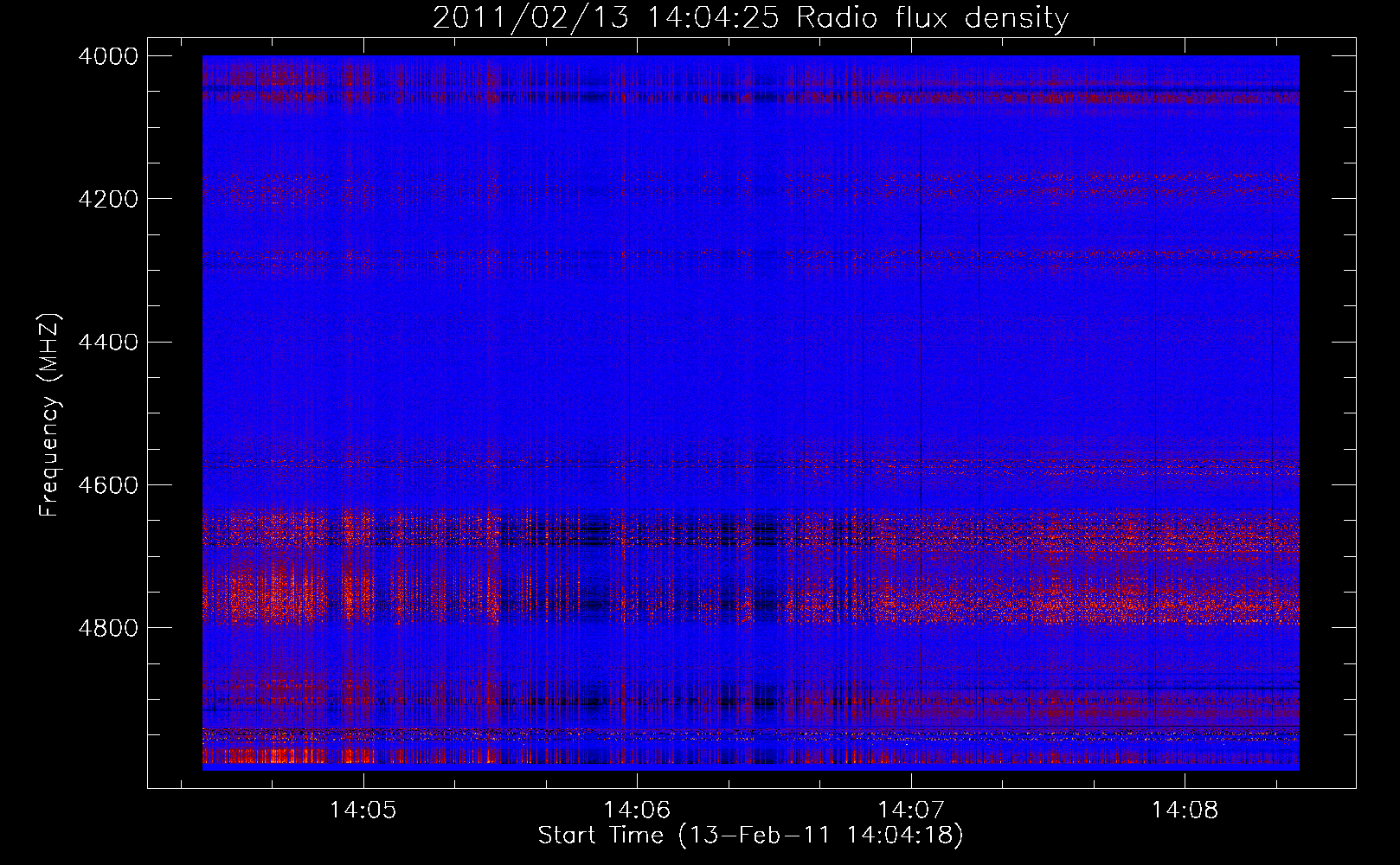Click the 4600 frequency axis label
The image size is (1400, 865).
(108, 485)
